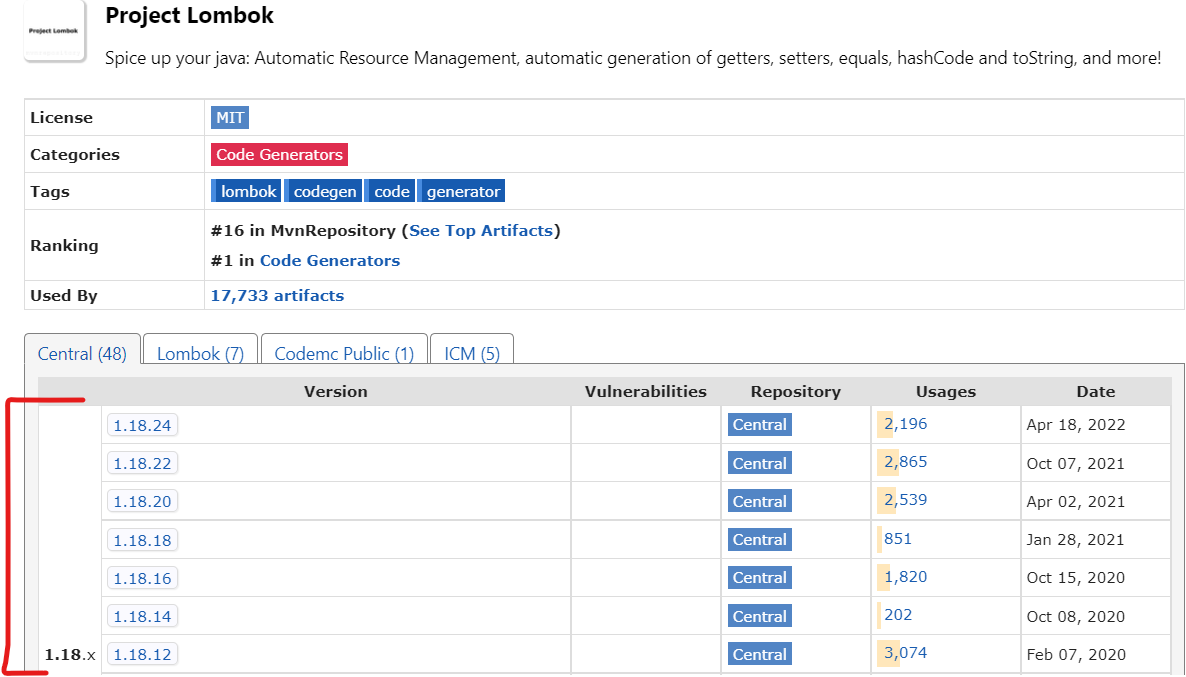Click the Project Lombok page title
Image resolution: width=1186 pixels, height=677 pixels.
[189, 15]
